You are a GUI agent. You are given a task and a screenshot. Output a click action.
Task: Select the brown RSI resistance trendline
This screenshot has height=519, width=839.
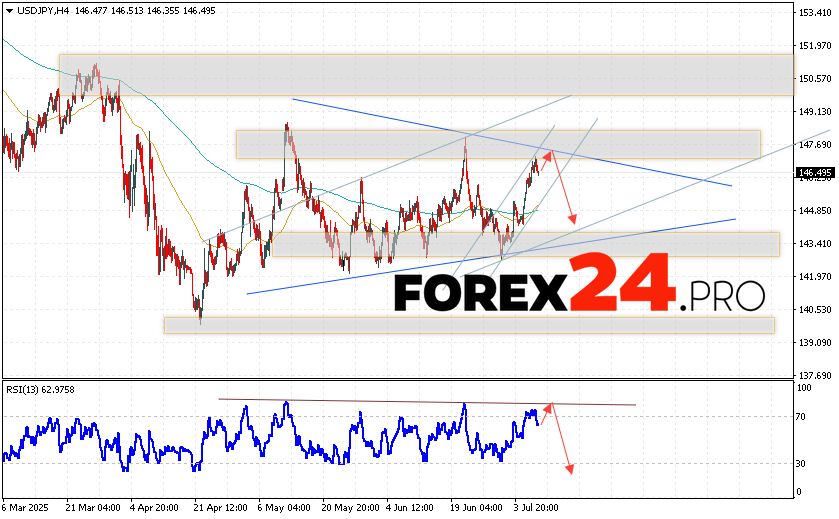point(430,402)
